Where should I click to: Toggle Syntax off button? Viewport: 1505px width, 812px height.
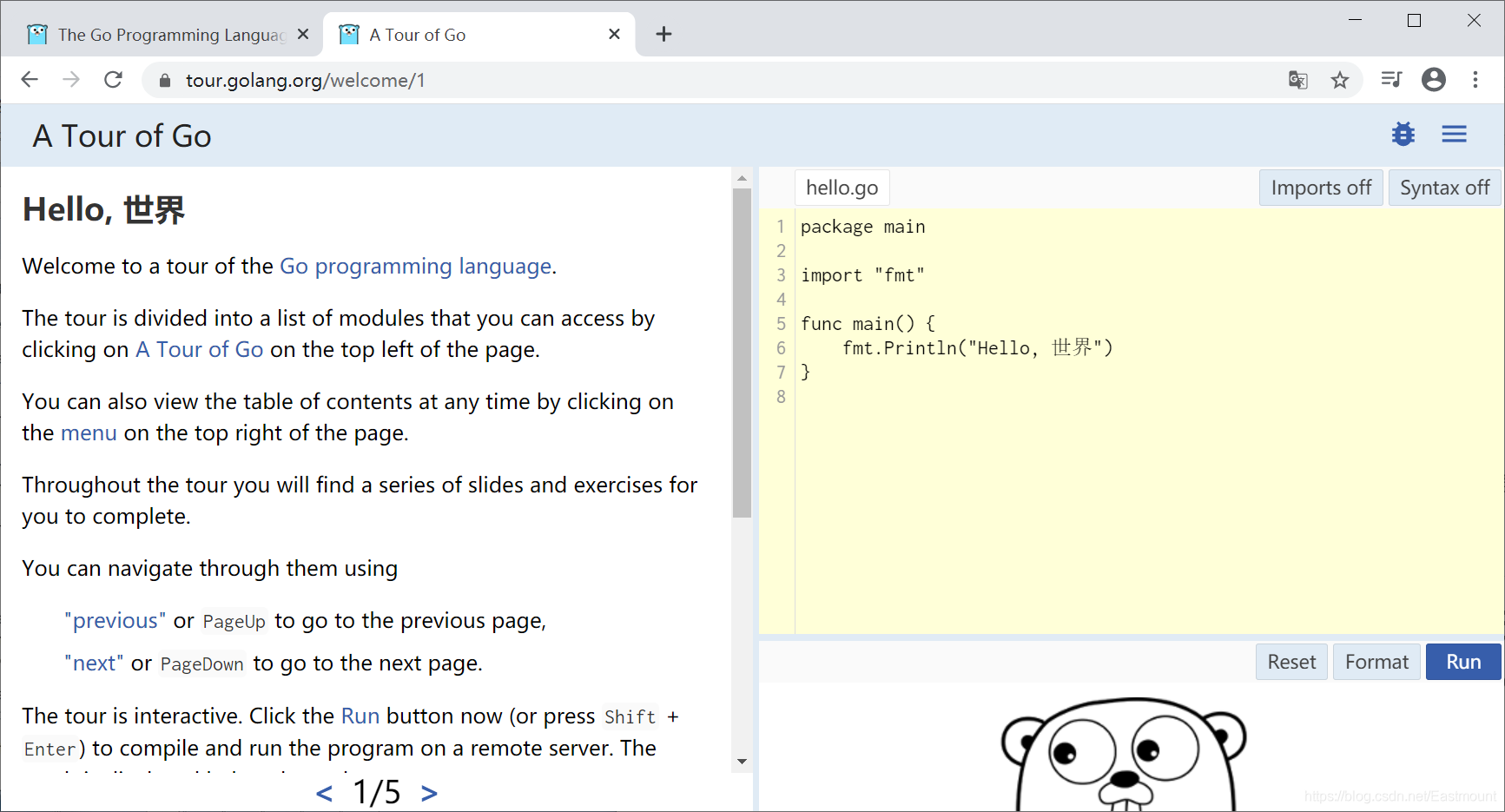coord(1445,188)
